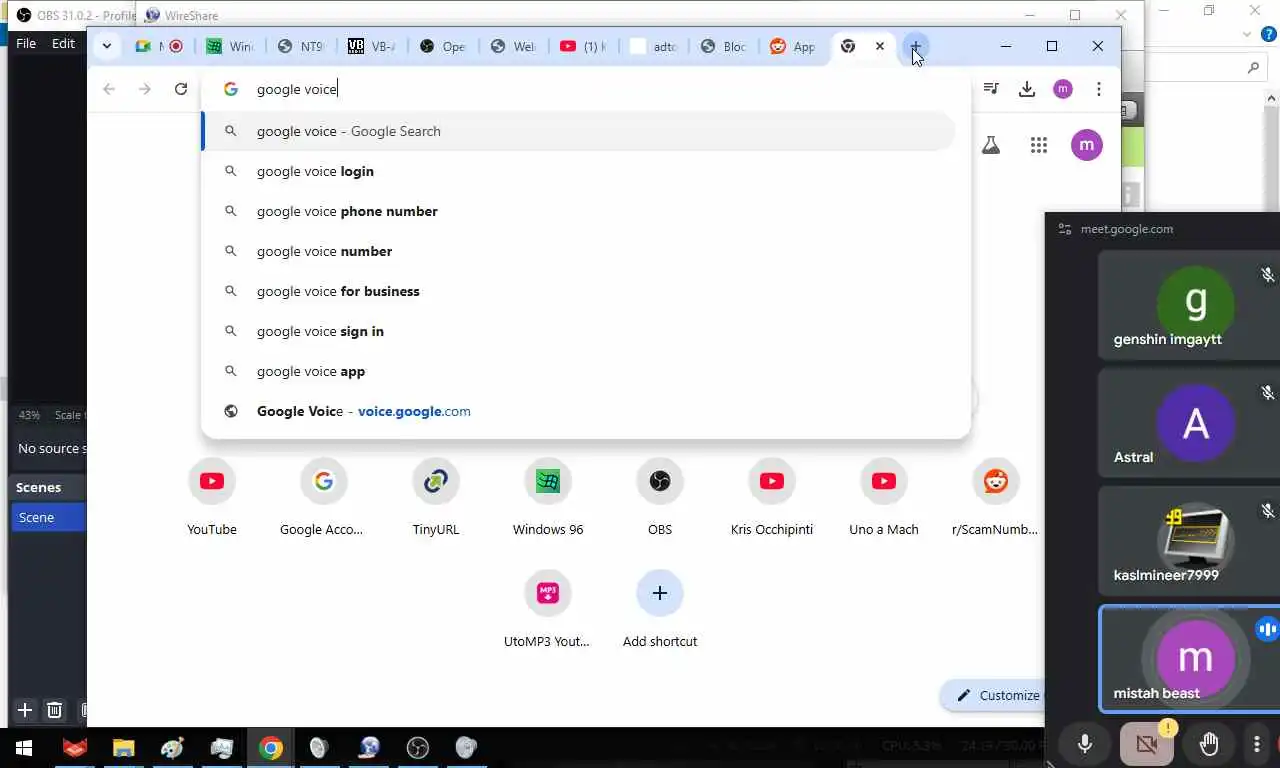Viewport: 1280px width, 768px height.
Task: Toggle microphone in Meet window
Action: (1085, 743)
